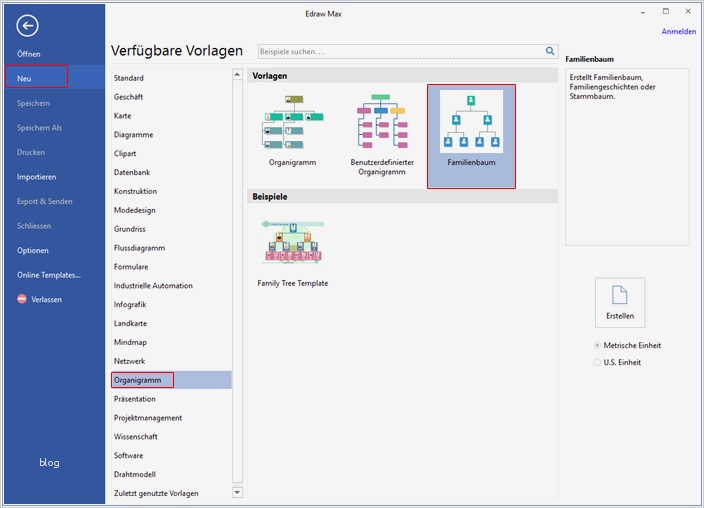Click Drucken in the sidebar
704x508 pixels.
(31, 152)
